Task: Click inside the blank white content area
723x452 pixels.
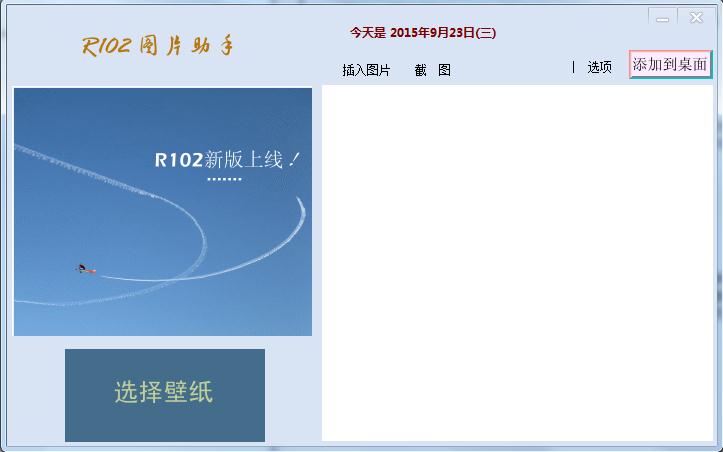Action: coord(517,263)
